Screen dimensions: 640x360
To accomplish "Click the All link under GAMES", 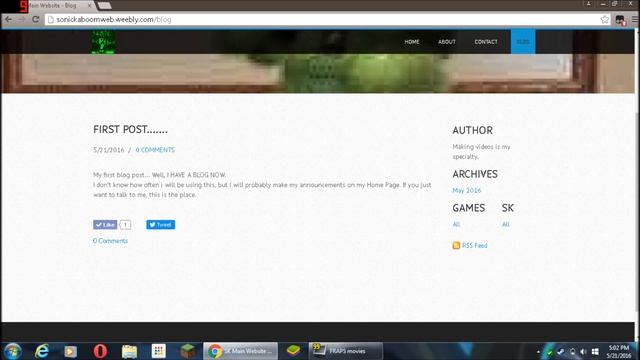I will pyautogui.click(x=456, y=224).
